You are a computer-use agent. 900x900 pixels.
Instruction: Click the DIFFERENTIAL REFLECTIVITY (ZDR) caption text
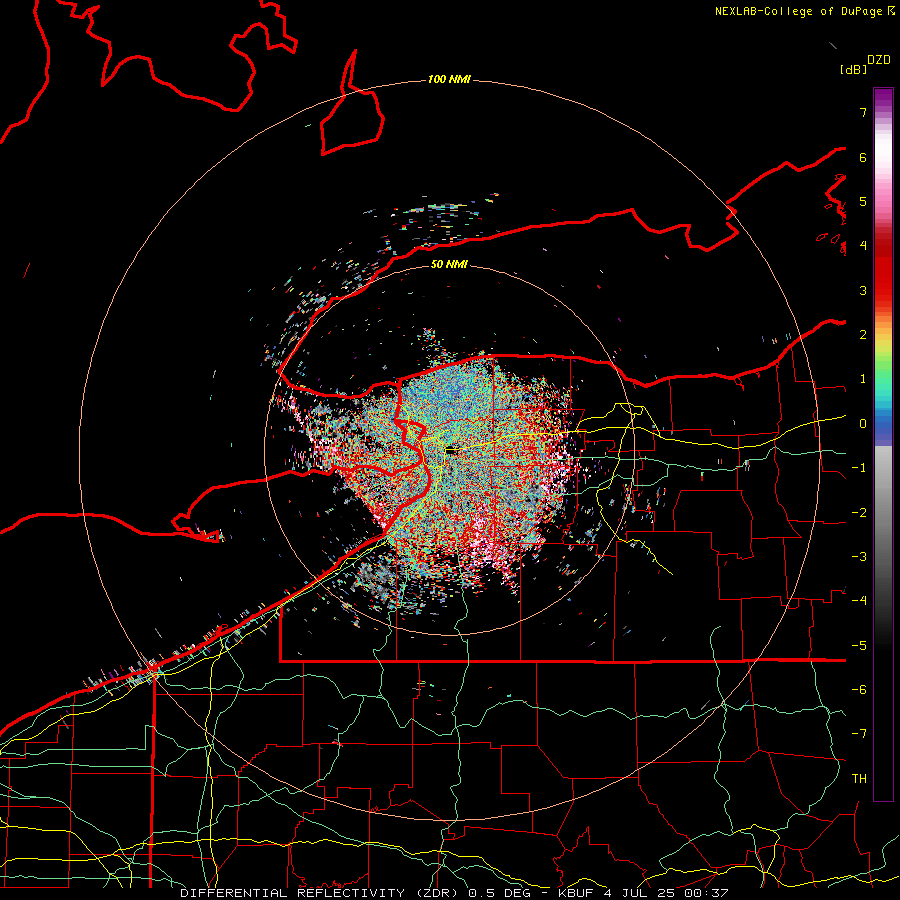pyautogui.click(x=321, y=893)
